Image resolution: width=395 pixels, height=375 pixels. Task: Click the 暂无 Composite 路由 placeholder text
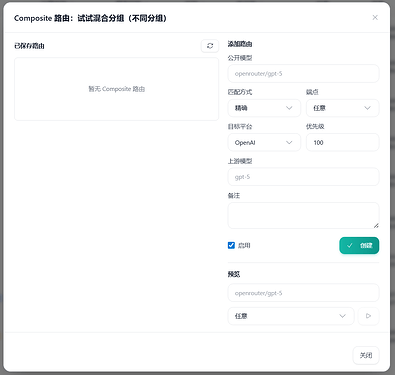pyautogui.click(x=116, y=89)
